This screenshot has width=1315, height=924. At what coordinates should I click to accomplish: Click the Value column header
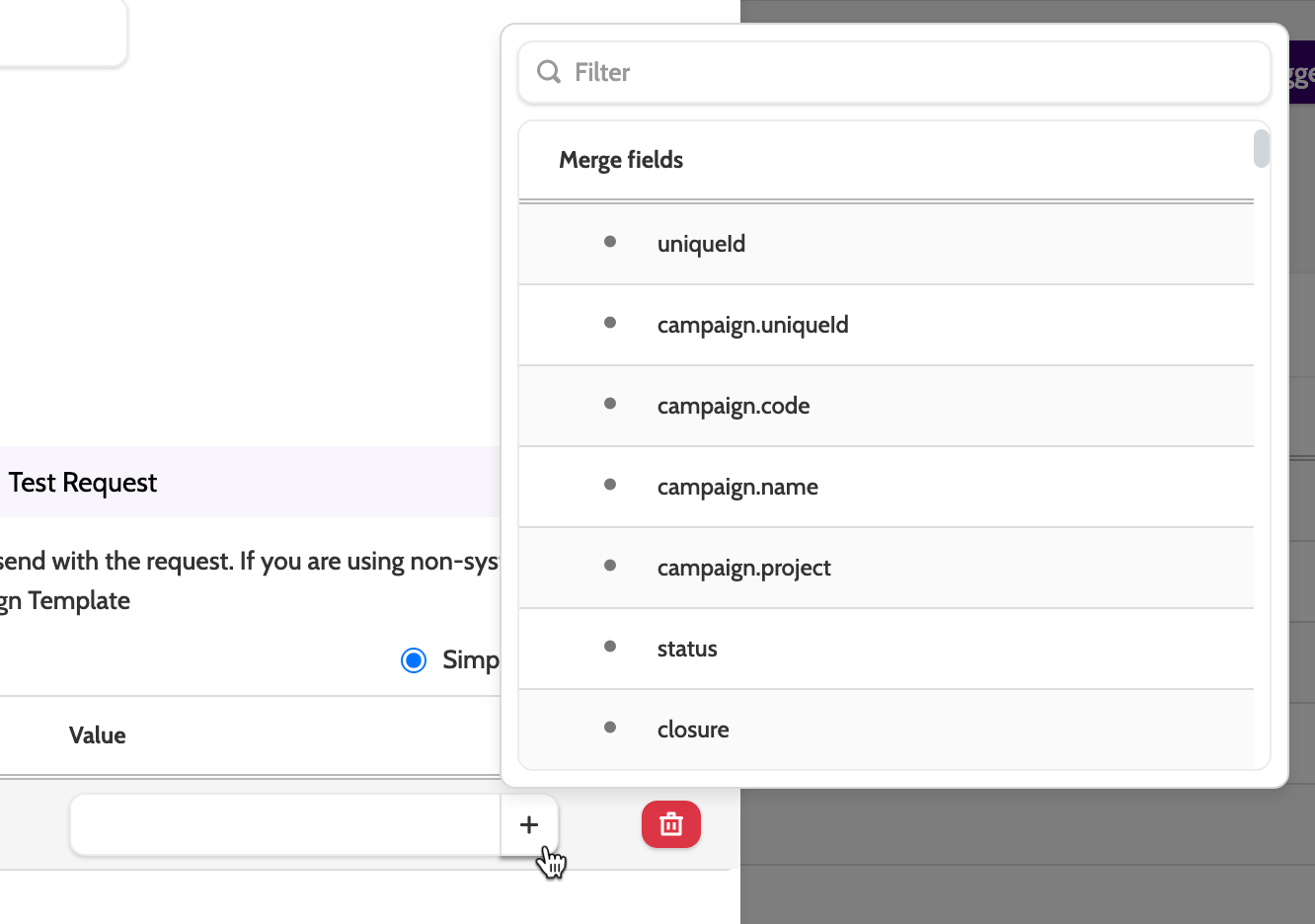97,735
